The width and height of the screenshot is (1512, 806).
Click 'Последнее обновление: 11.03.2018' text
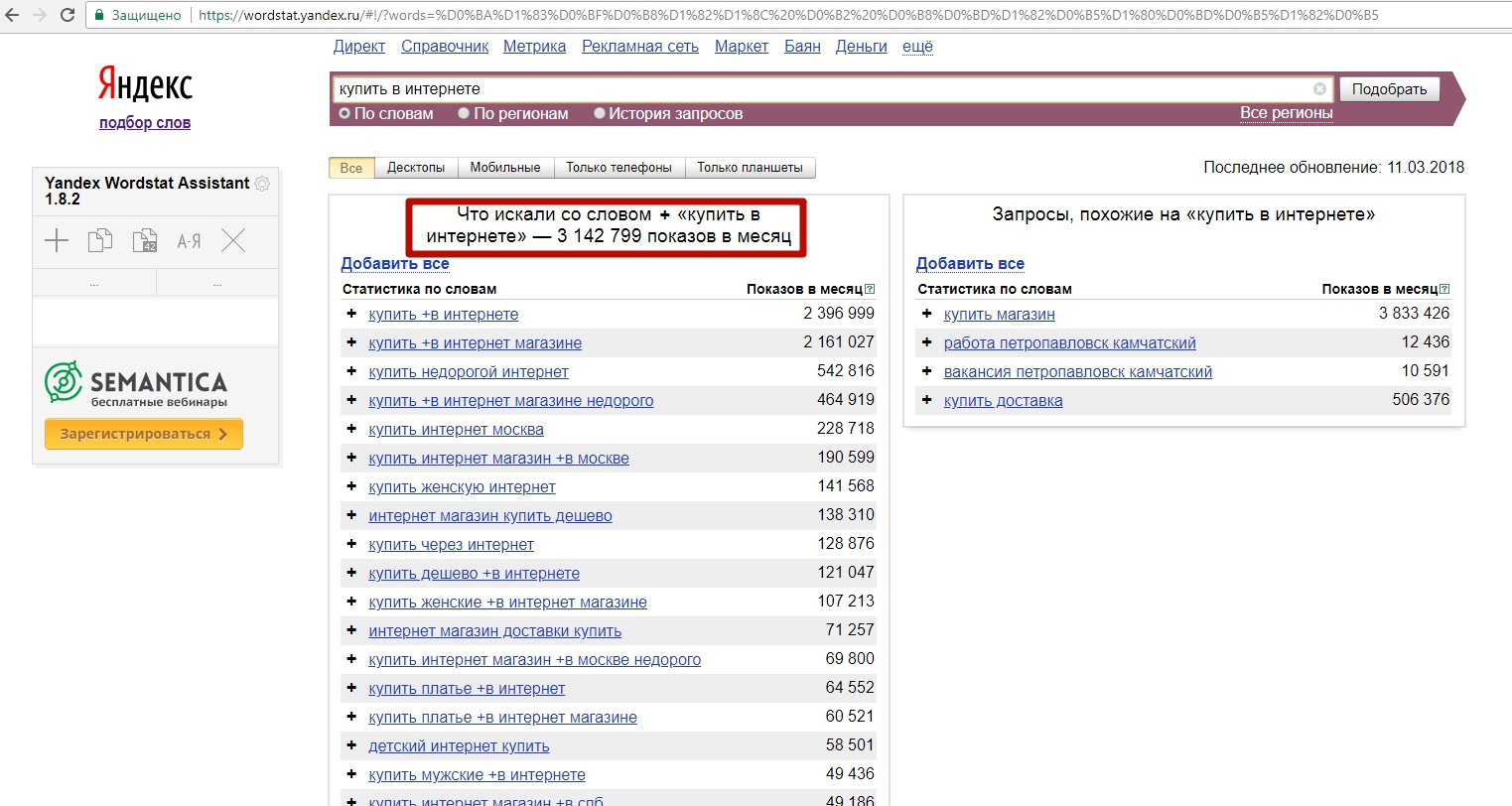tap(1334, 168)
